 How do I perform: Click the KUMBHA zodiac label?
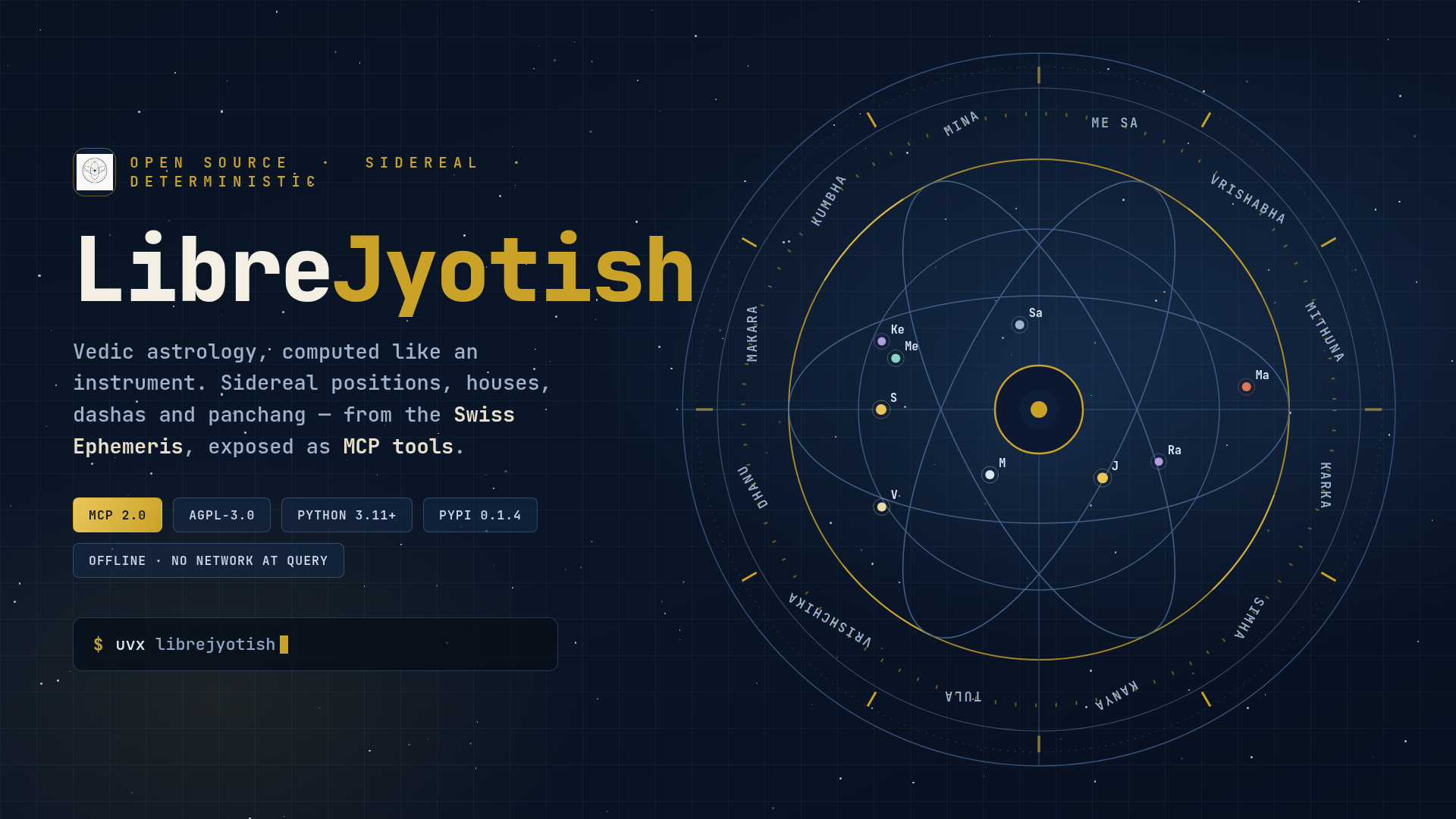pyautogui.click(x=829, y=200)
